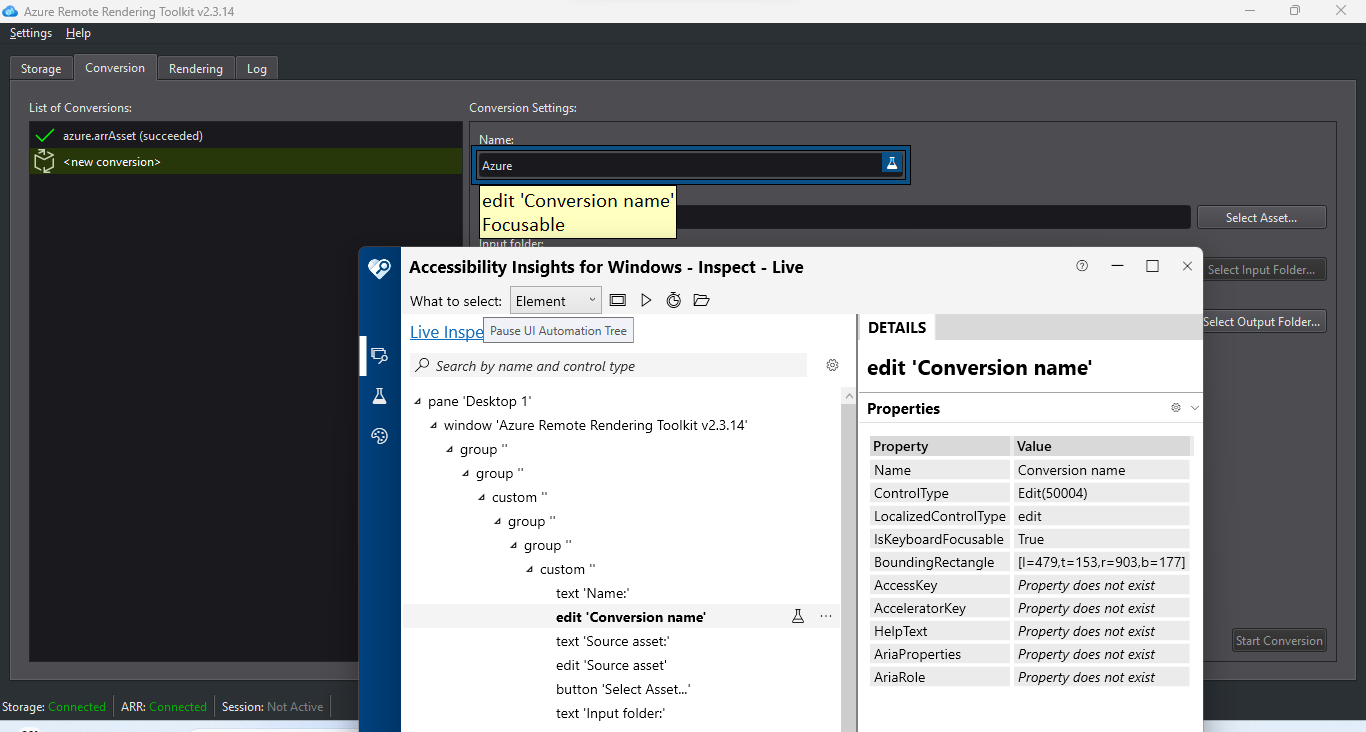
Task: Click the IsKeyboardFocusable 'True' value
Action: [1102, 539]
